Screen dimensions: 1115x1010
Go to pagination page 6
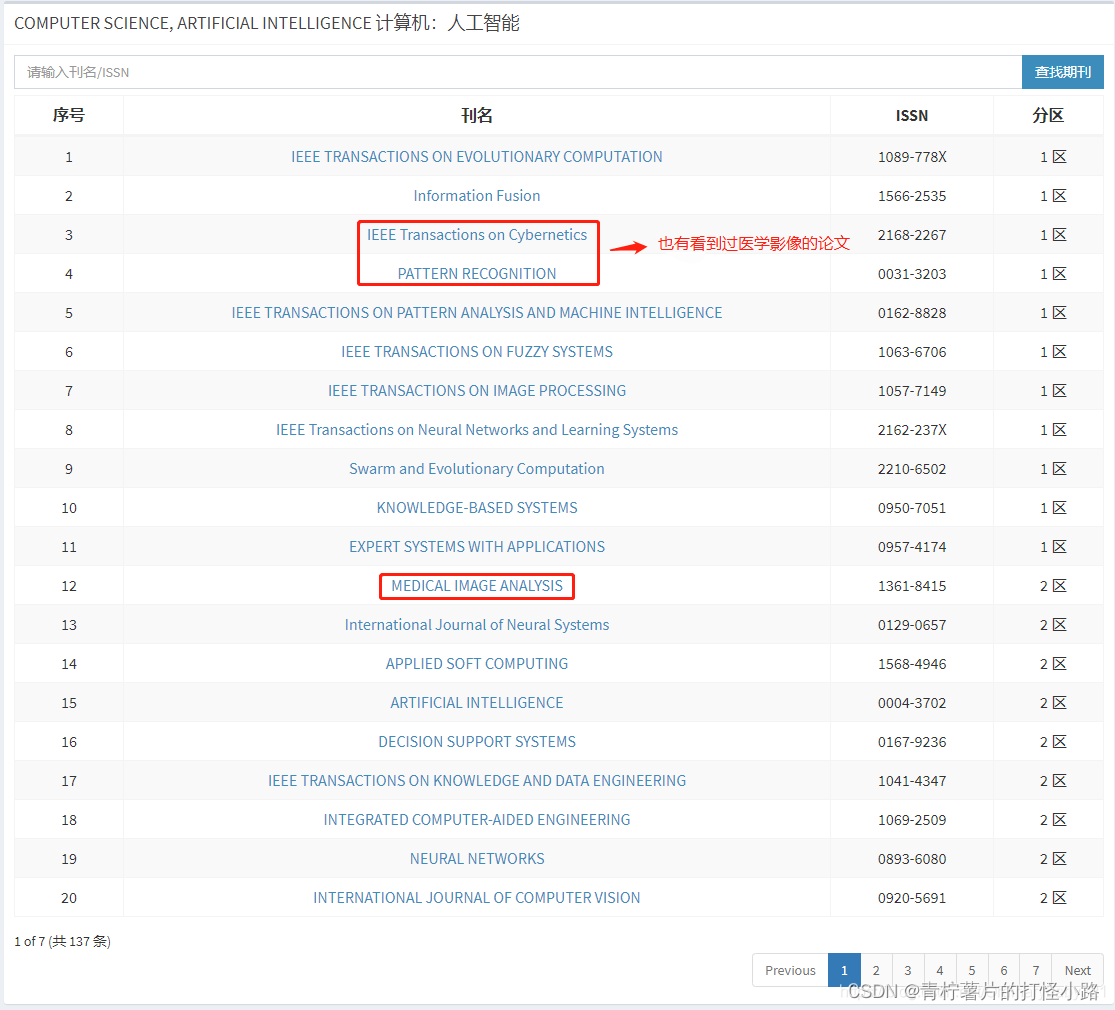[x=1004, y=970]
